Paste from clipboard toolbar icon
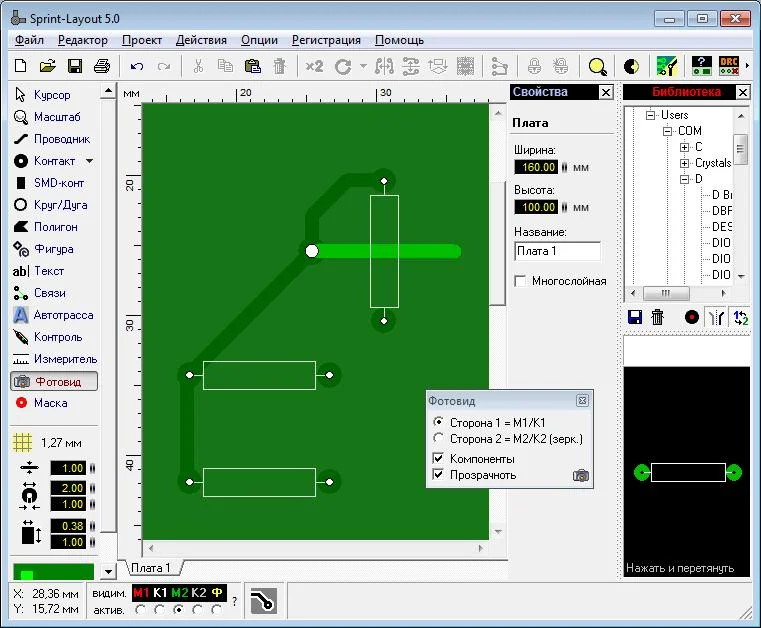761x628 pixels. 252,66
